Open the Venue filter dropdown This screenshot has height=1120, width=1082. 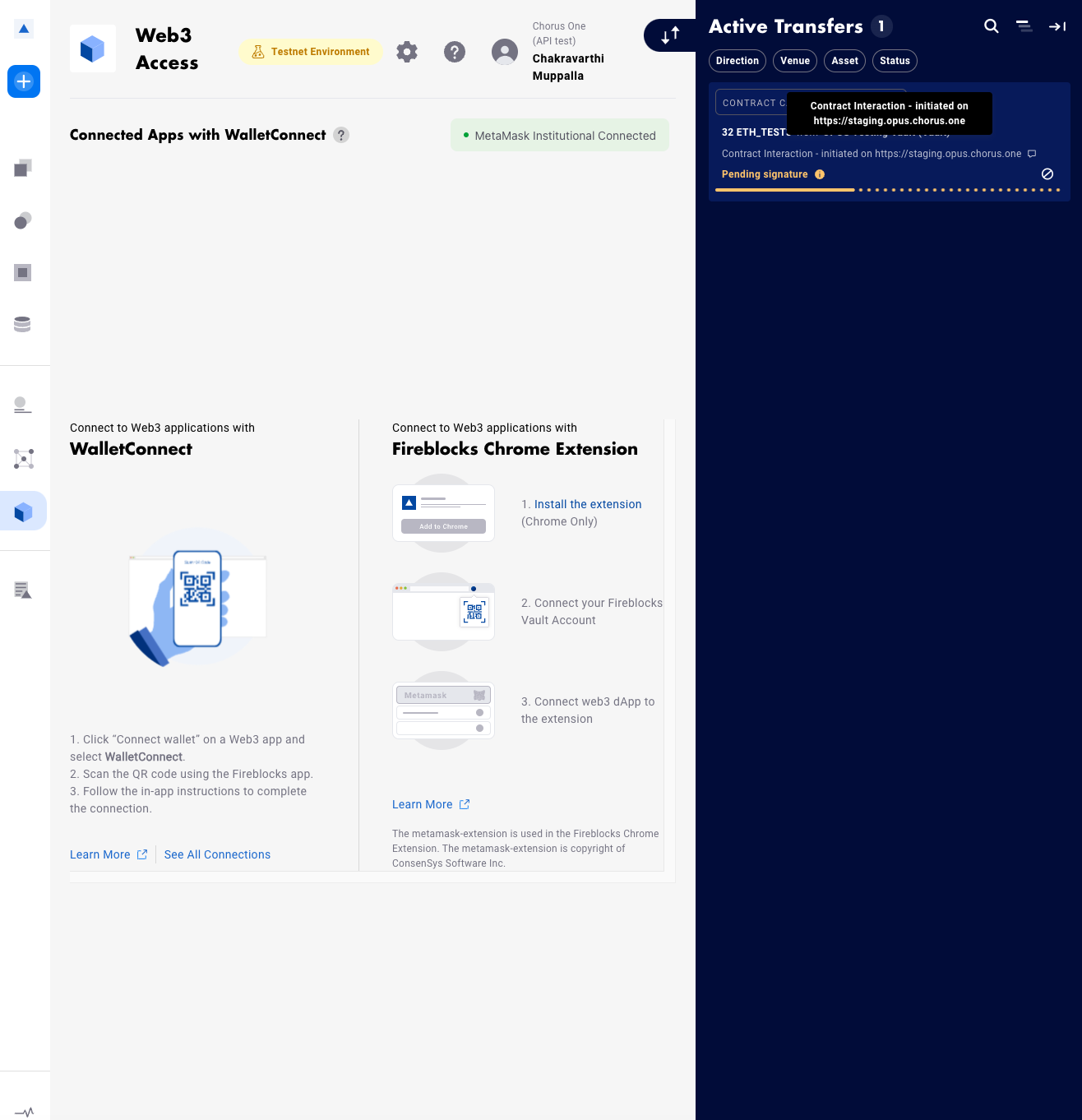(795, 61)
